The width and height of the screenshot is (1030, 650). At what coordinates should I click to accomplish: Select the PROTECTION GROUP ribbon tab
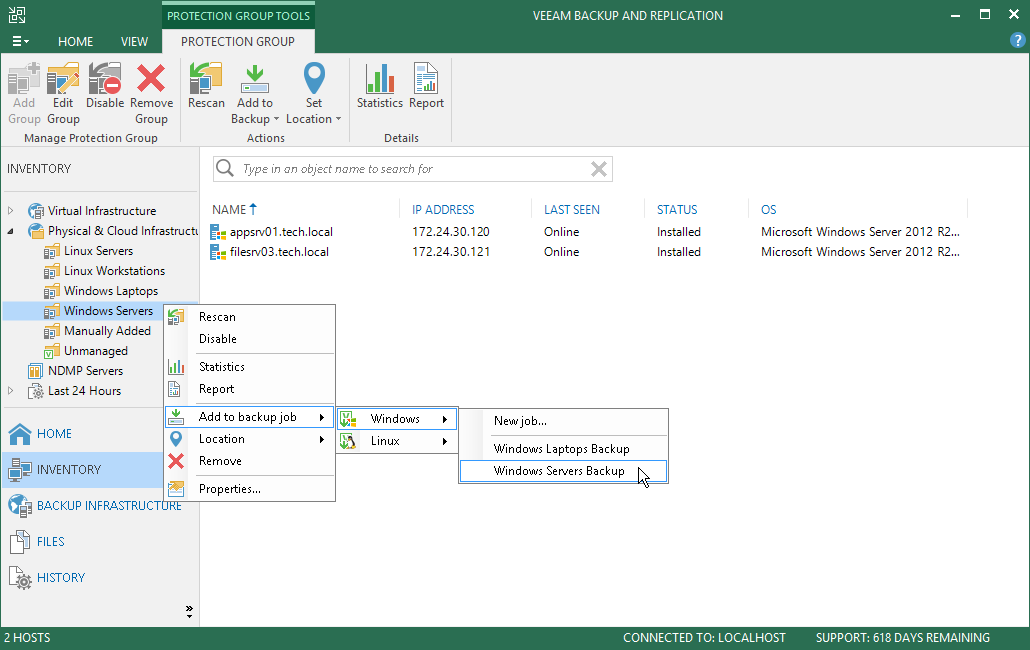[238, 41]
